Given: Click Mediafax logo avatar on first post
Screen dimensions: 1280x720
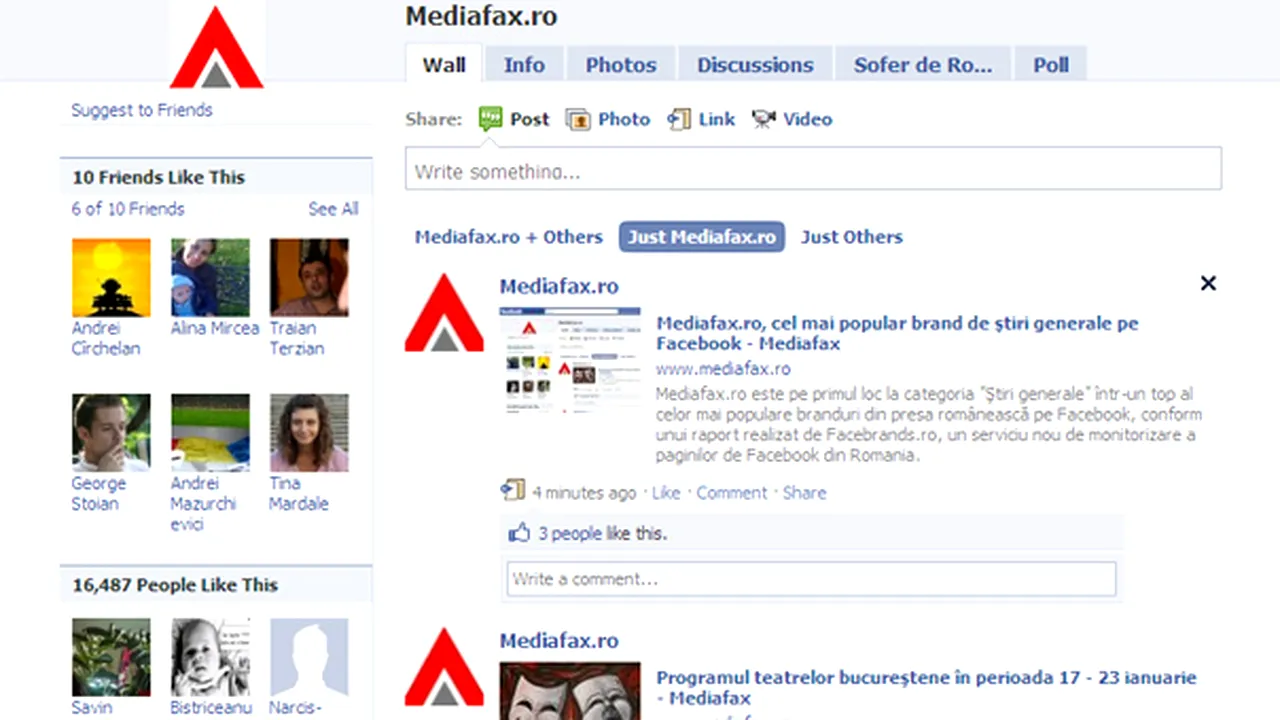Looking at the screenshot, I should point(444,313).
